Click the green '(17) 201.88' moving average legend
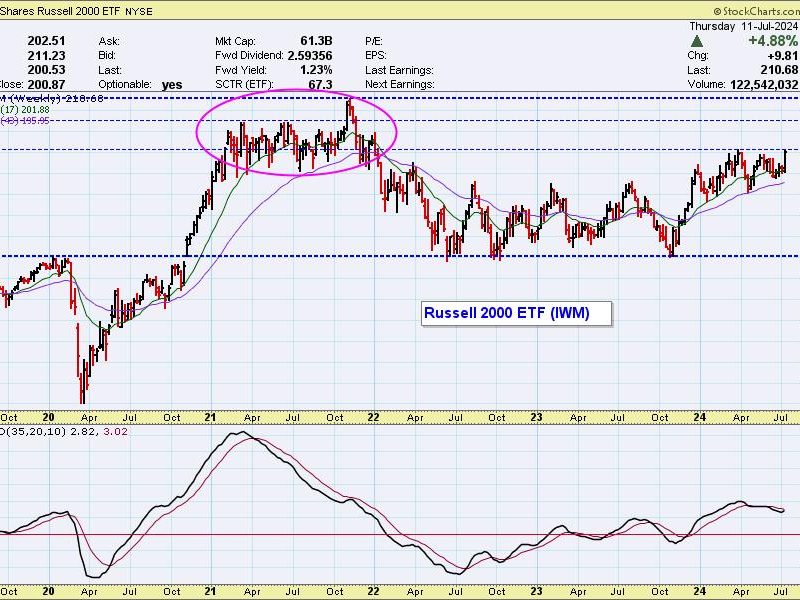Image resolution: width=800 pixels, height=600 pixels. 25,110
